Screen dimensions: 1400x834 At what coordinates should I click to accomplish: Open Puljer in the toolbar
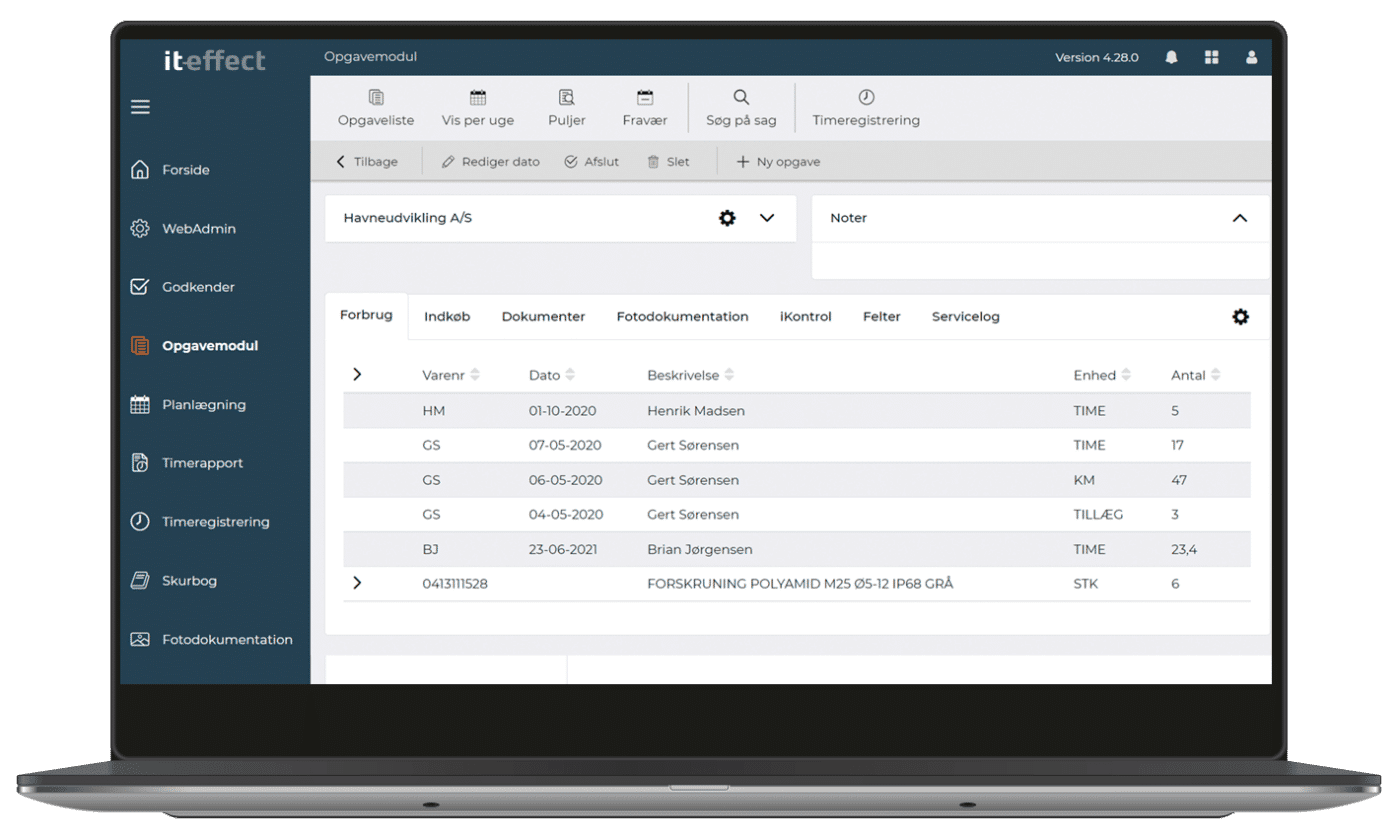(x=567, y=108)
